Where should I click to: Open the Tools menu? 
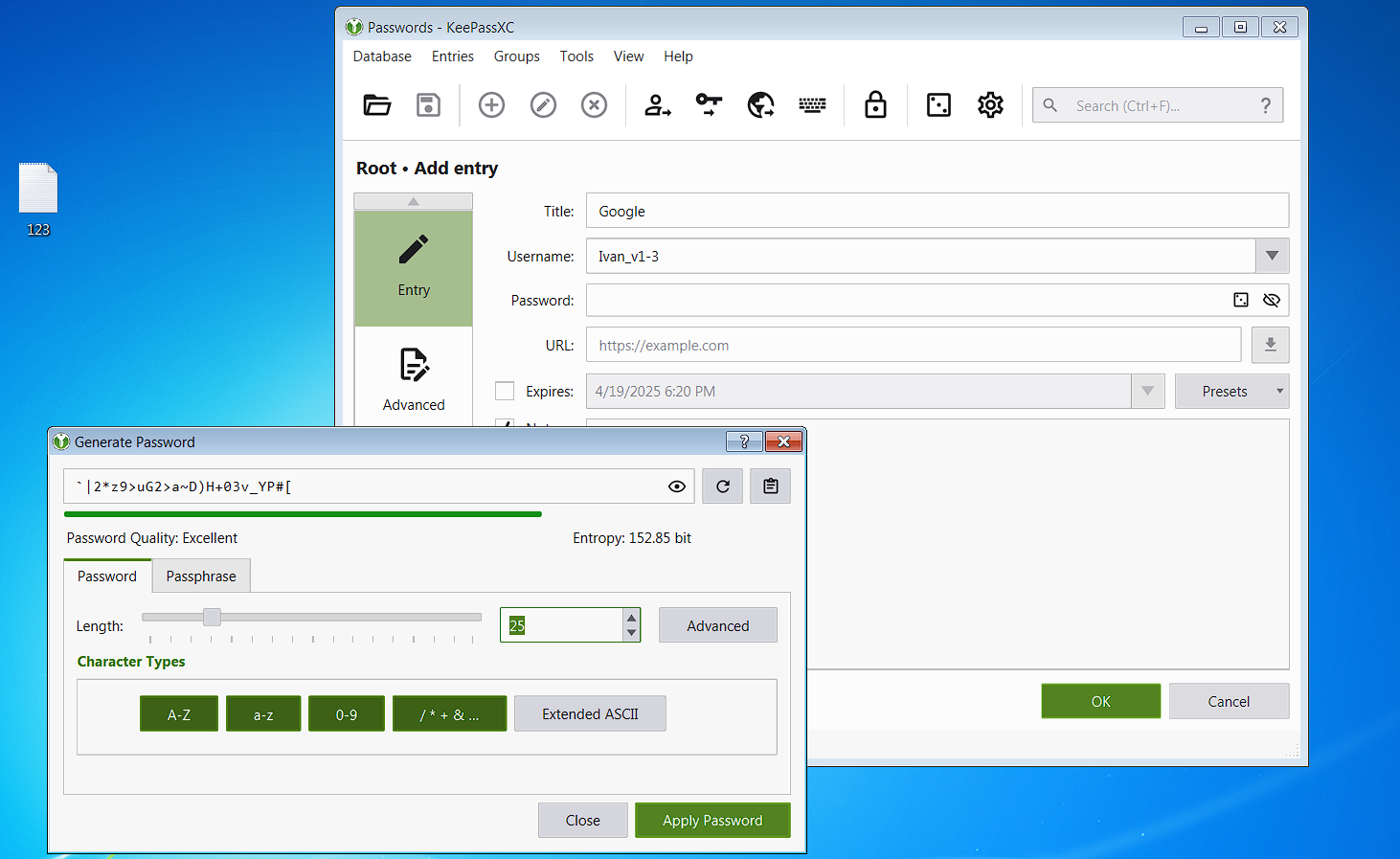point(576,57)
